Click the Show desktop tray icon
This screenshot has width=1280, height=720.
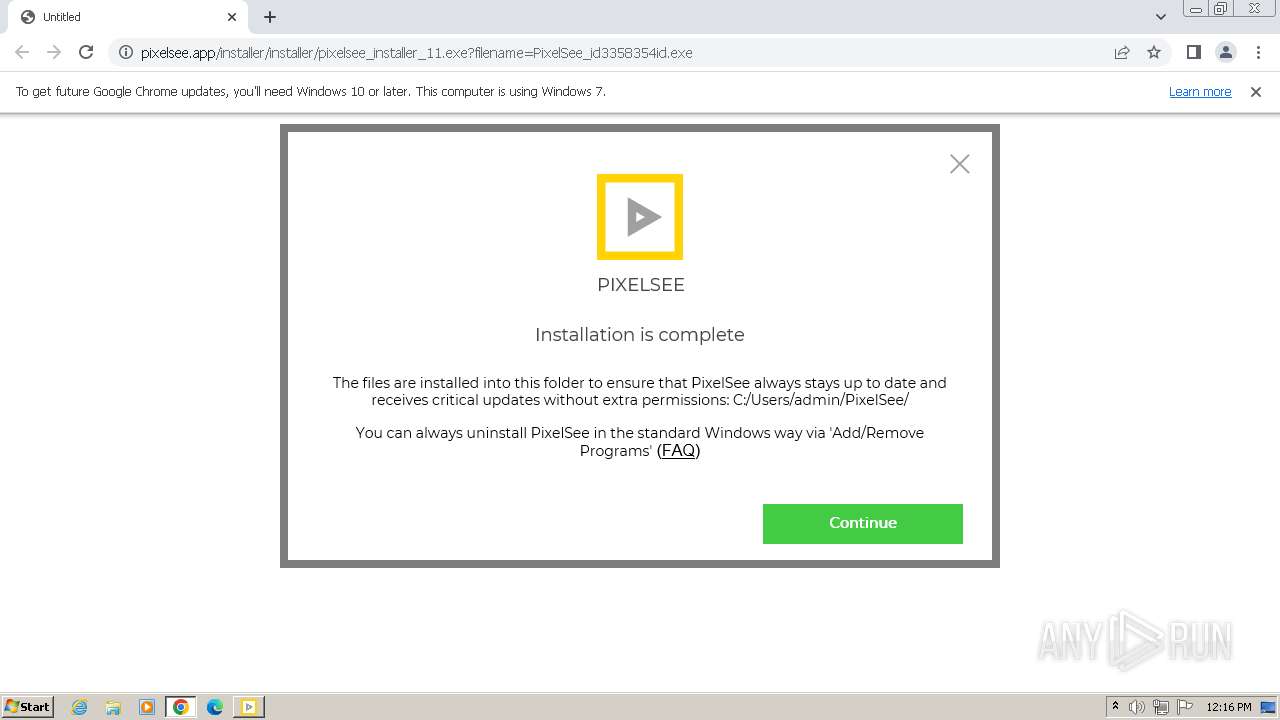[1268, 707]
